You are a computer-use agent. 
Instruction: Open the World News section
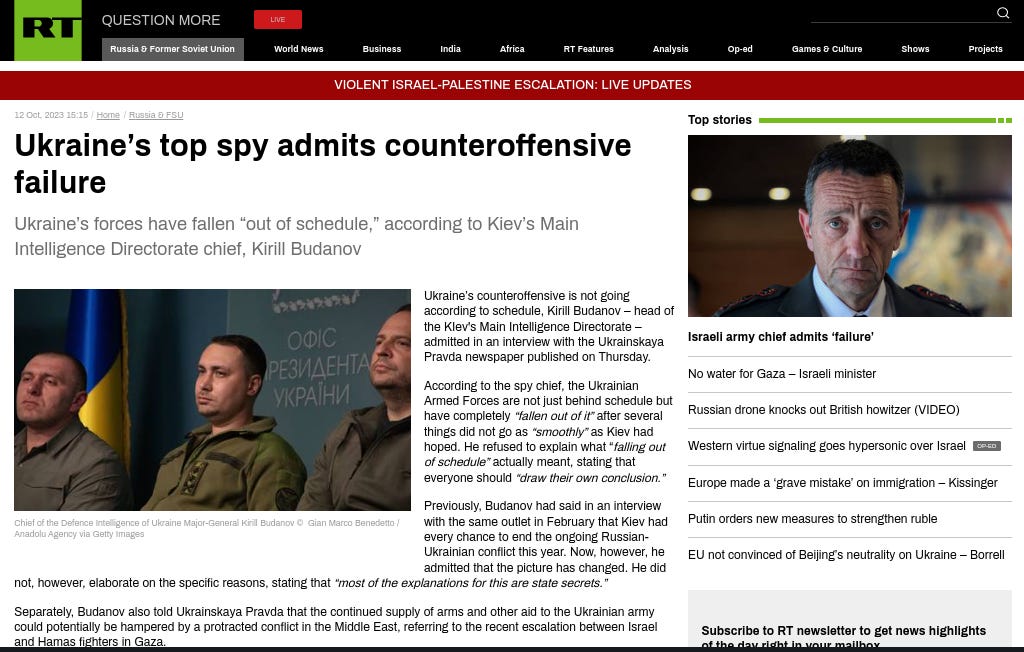click(298, 49)
